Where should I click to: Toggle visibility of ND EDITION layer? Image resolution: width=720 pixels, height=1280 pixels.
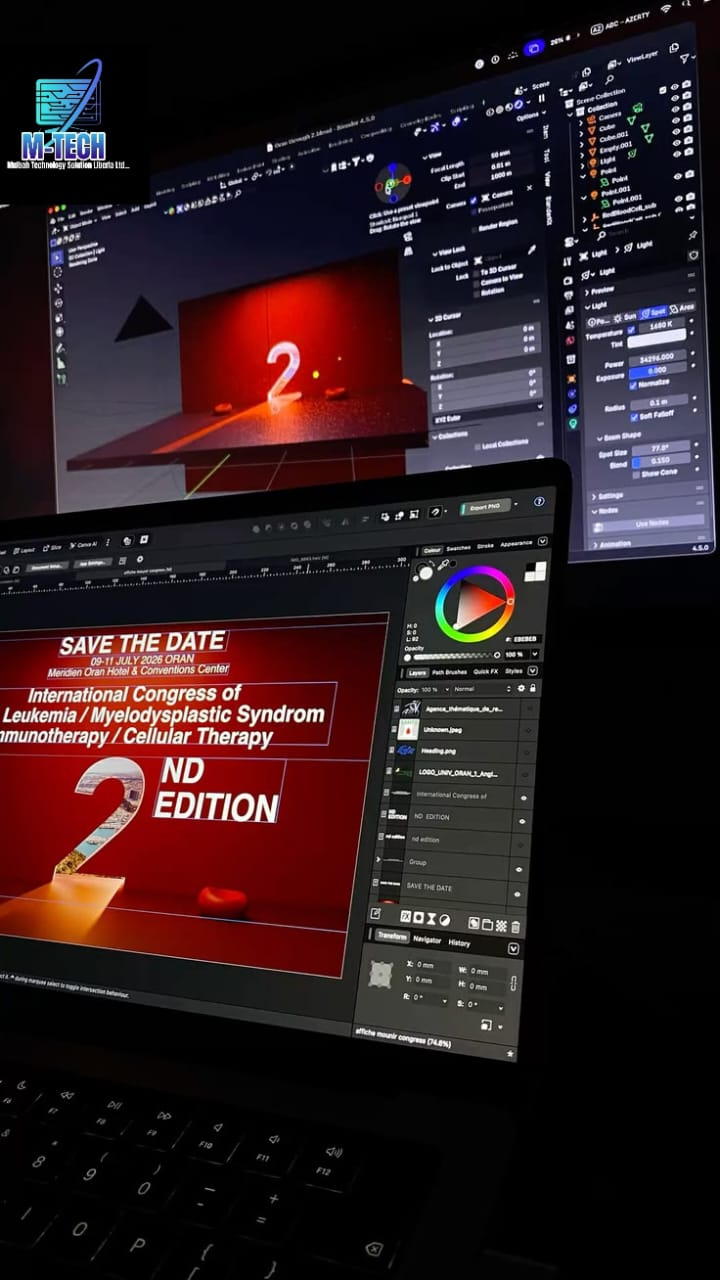[522, 821]
